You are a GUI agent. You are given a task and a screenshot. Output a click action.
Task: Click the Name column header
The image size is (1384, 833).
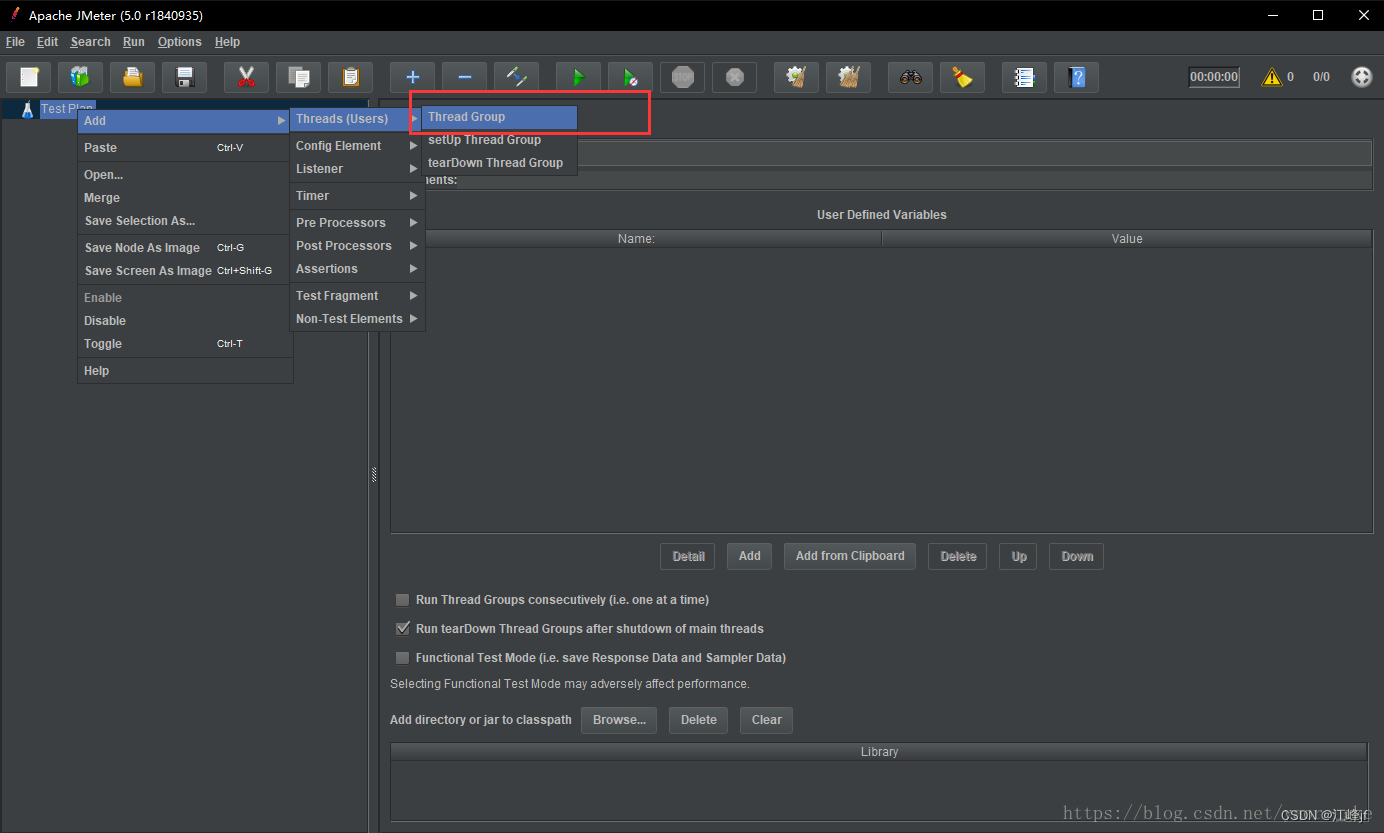point(636,239)
